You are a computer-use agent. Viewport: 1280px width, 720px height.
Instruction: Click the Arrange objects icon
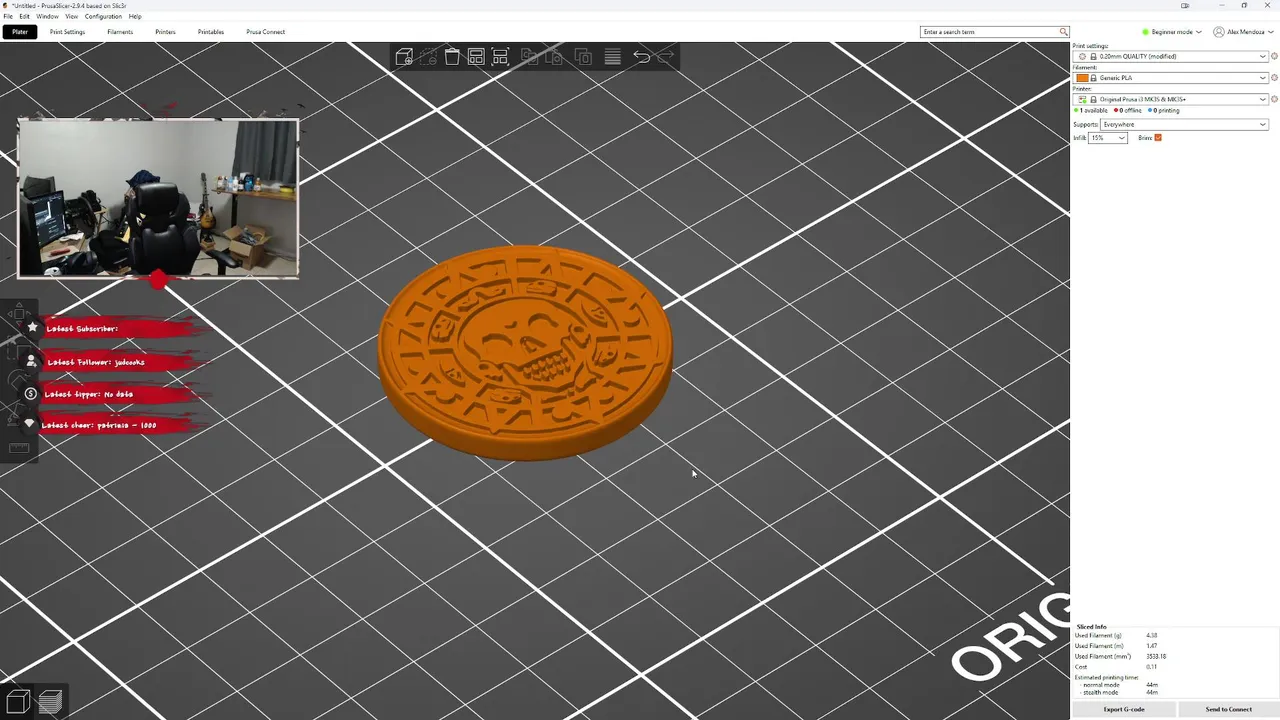click(476, 57)
